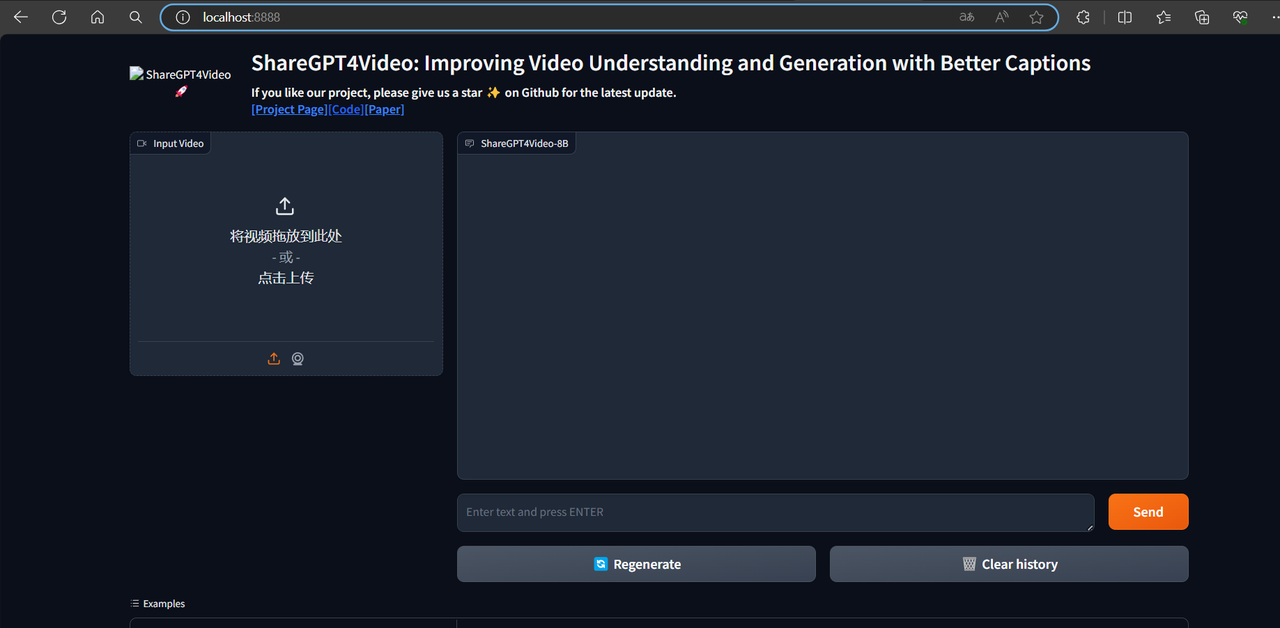Open the Favorites list icon

[1164, 17]
